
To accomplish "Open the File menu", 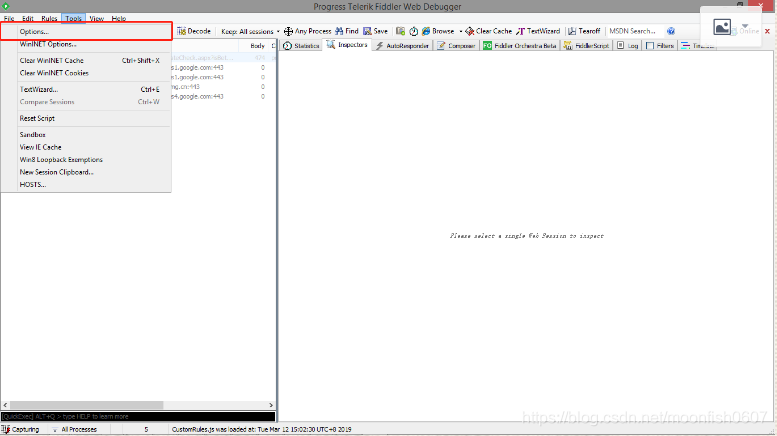I will [x=9, y=18].
